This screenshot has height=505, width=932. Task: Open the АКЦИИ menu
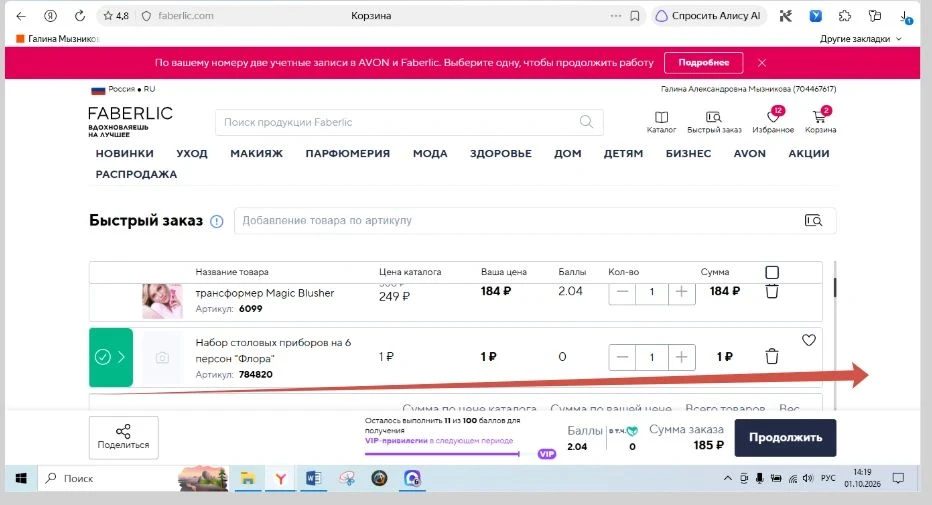point(809,153)
